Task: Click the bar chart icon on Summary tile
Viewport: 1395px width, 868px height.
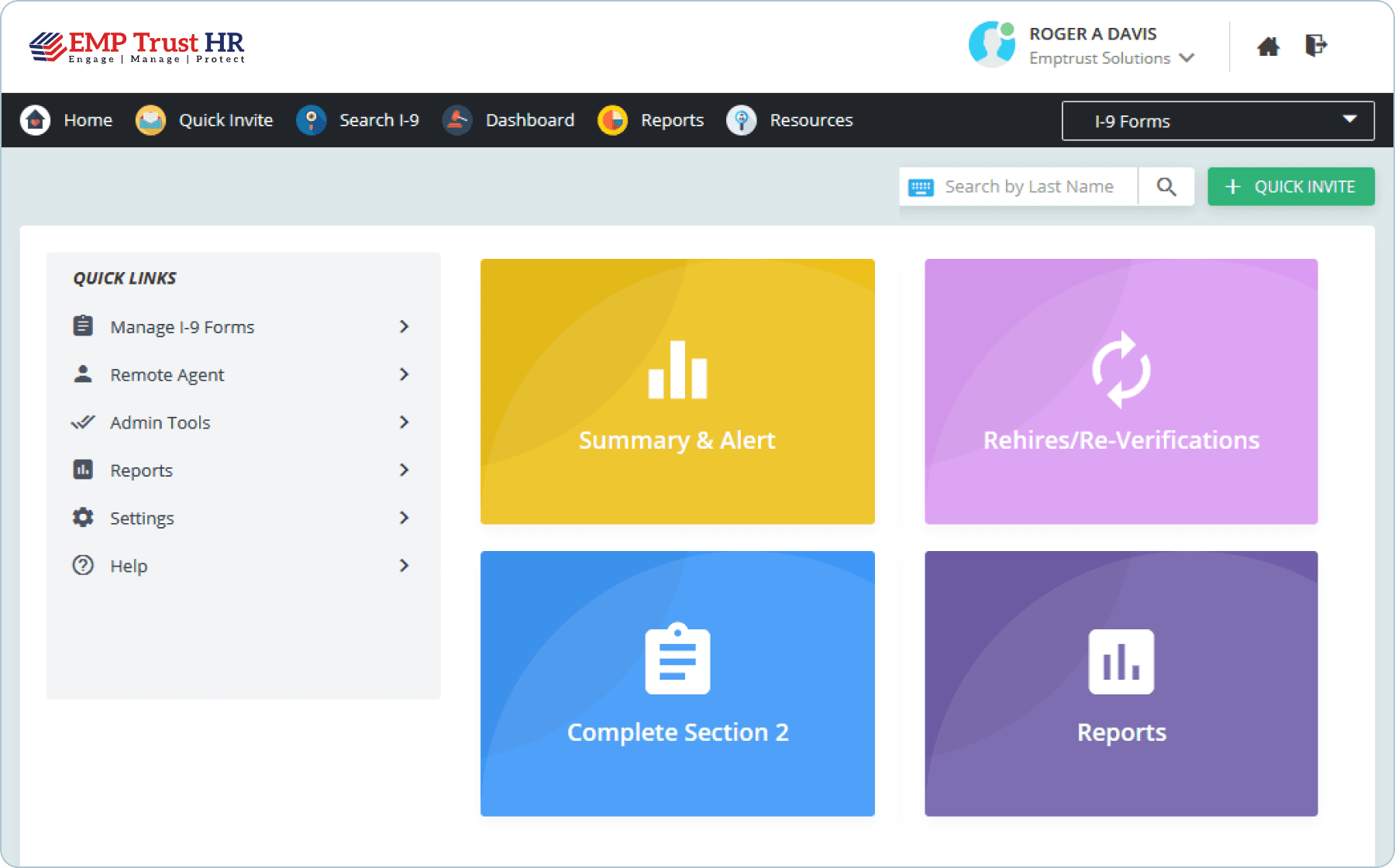Action: pos(677,370)
